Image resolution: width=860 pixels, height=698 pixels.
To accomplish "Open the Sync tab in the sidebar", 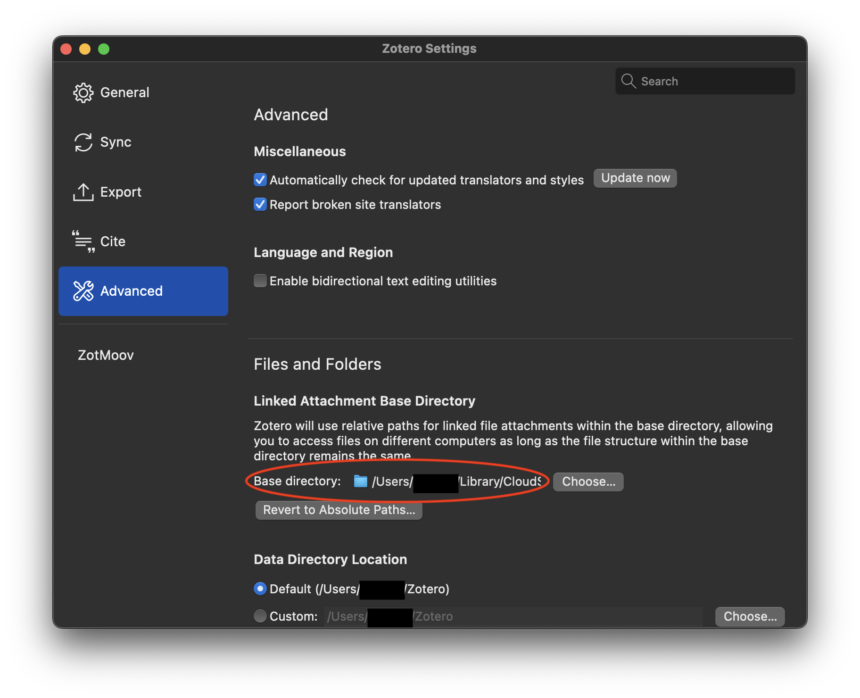I will [x=114, y=142].
